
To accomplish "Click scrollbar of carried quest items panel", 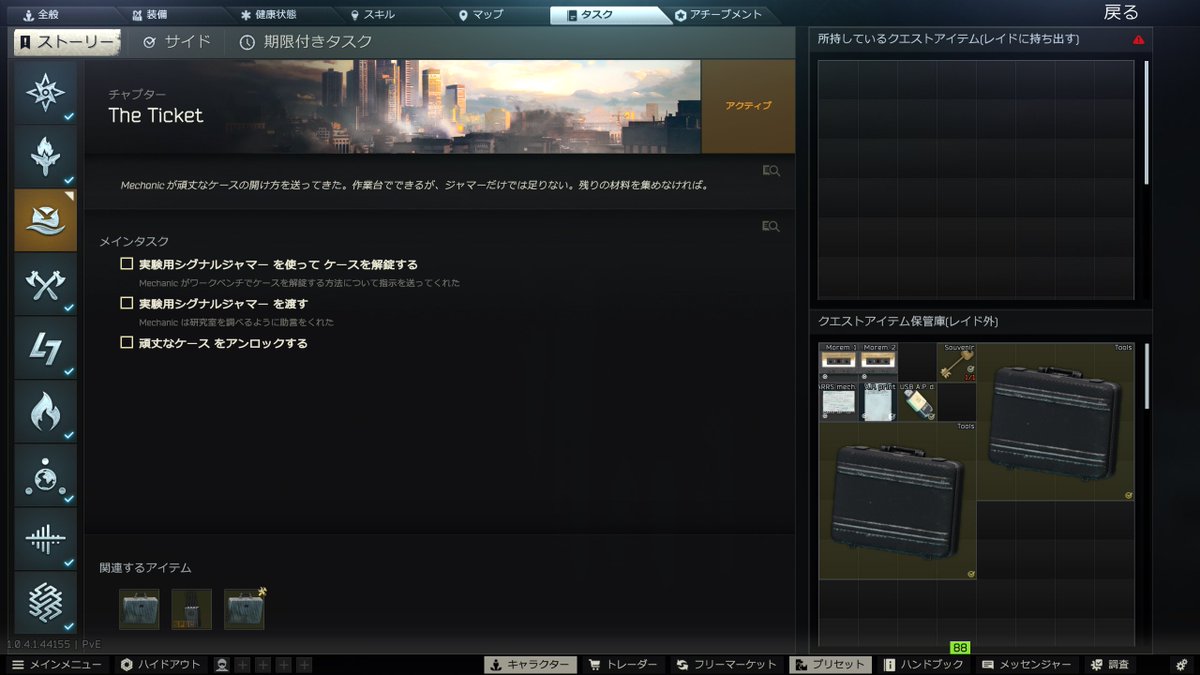I will (x=1146, y=123).
